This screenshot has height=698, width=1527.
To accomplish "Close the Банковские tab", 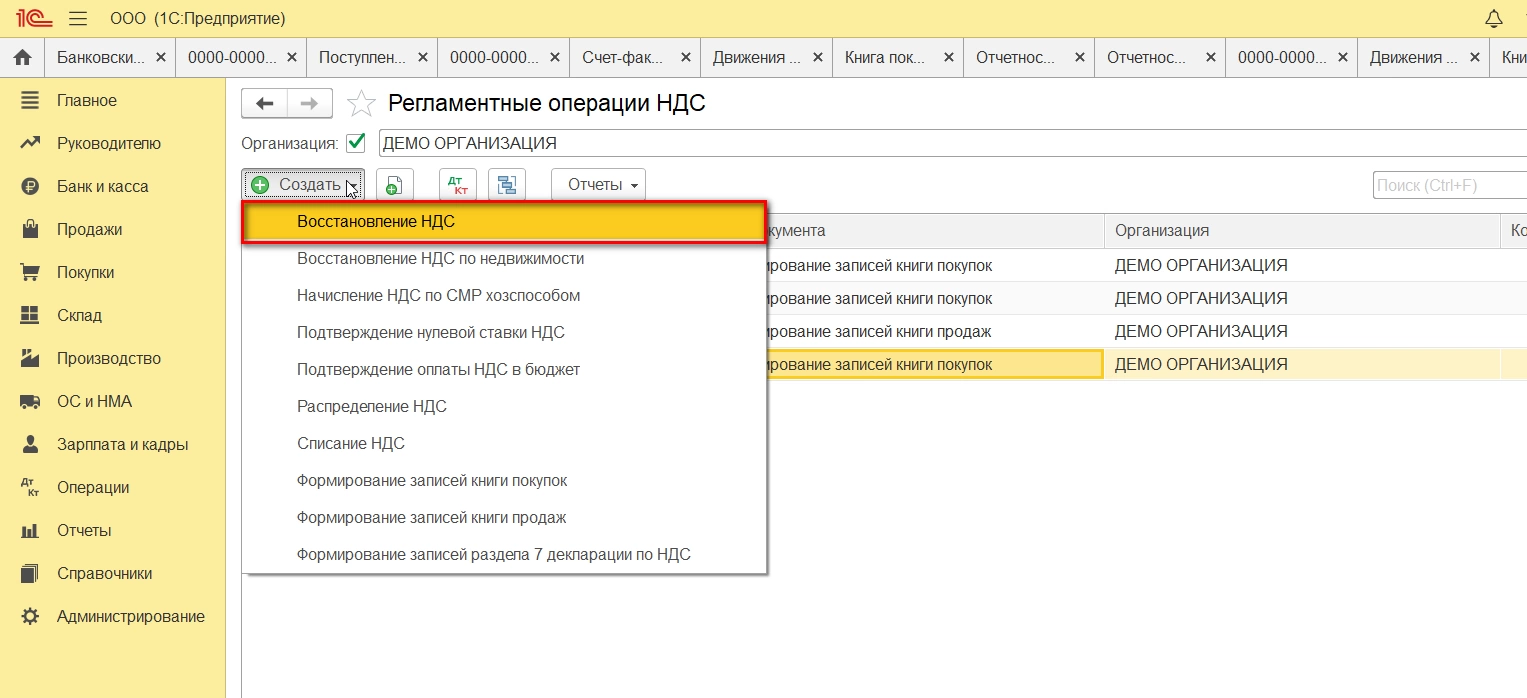I will (161, 58).
